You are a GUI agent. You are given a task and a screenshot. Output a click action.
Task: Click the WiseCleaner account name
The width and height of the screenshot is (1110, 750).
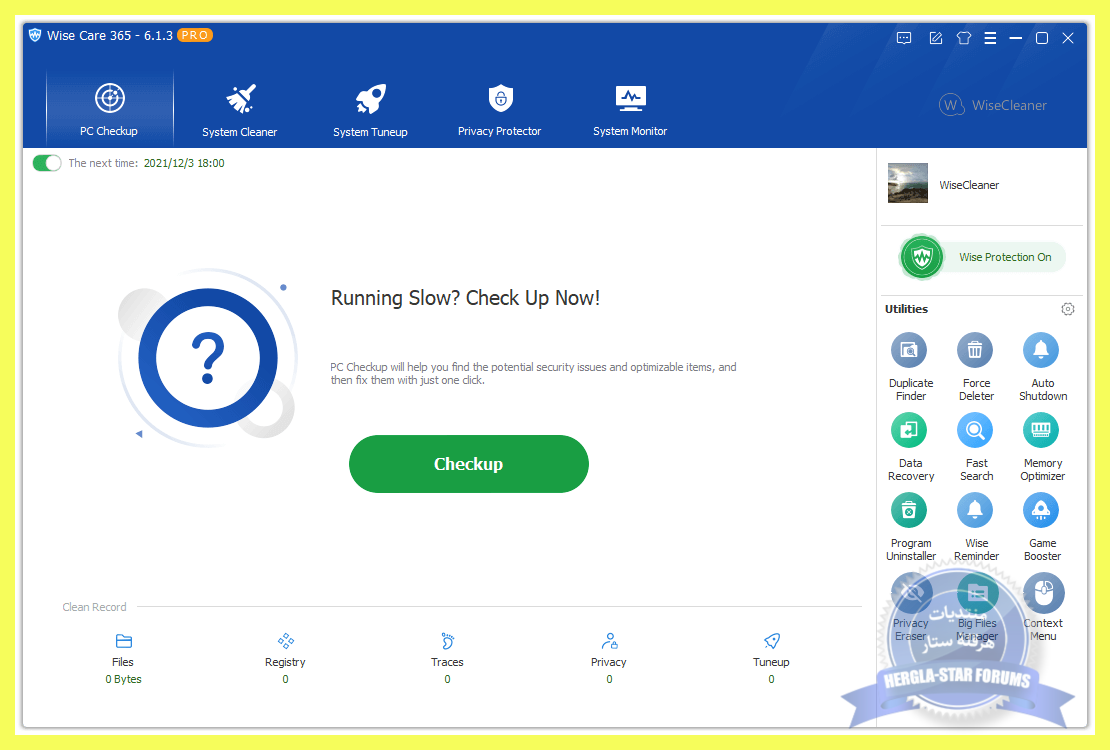[x=969, y=185]
